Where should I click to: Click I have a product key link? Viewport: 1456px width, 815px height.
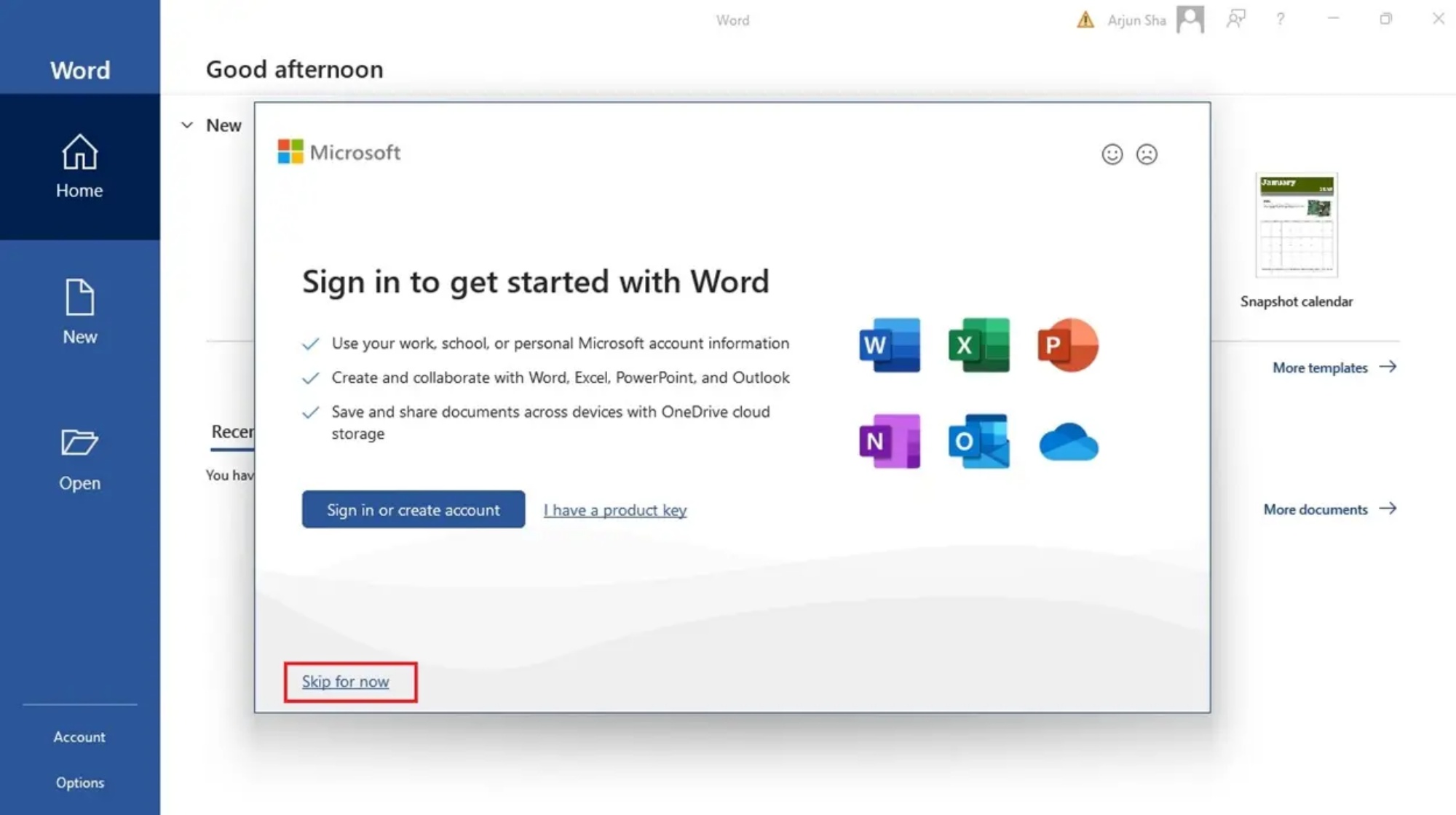coord(614,510)
